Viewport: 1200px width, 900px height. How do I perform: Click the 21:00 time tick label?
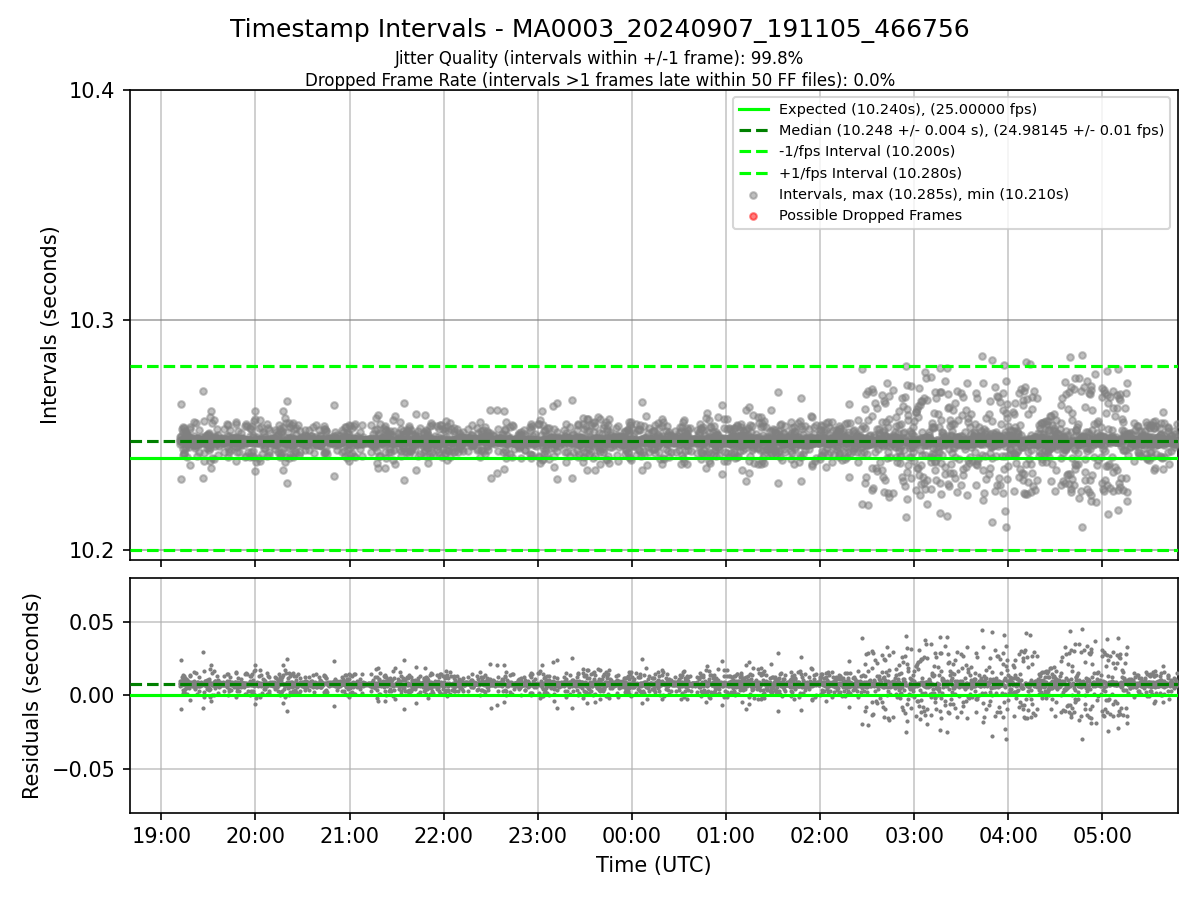349,835
